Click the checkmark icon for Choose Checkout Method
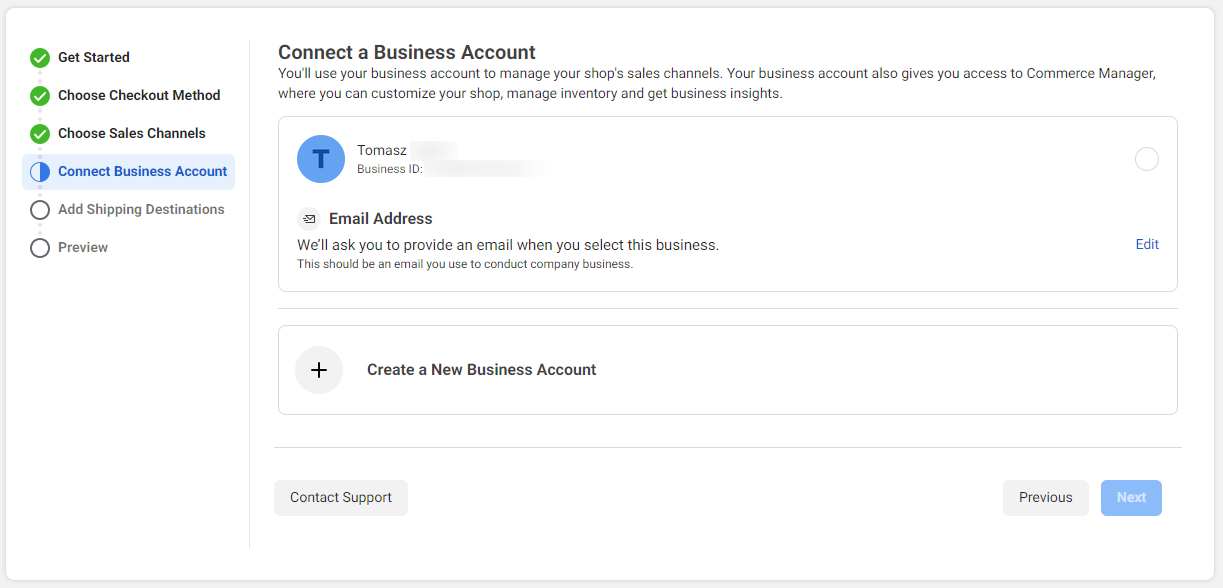The height and width of the screenshot is (588, 1223). (40, 95)
